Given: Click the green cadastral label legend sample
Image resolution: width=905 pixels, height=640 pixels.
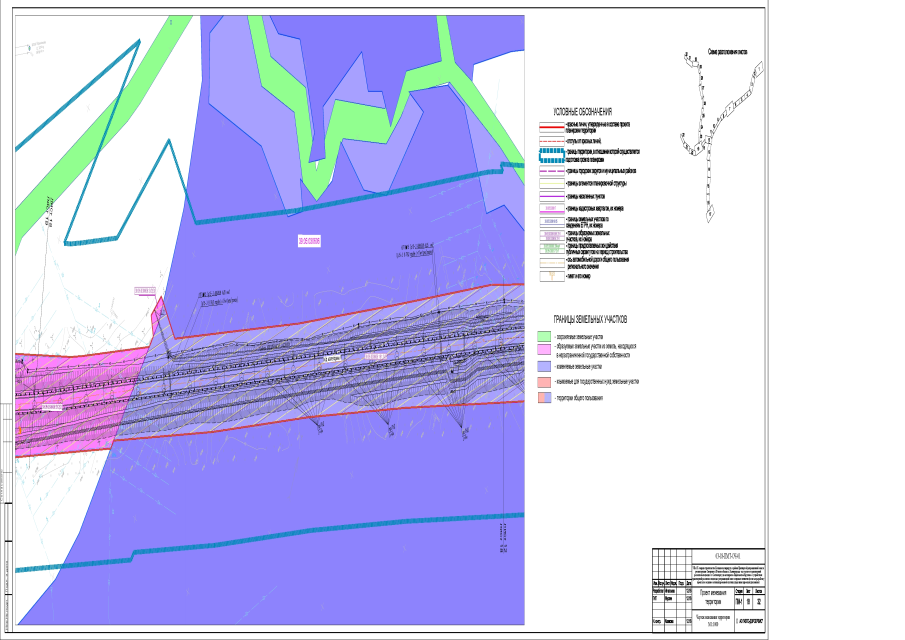Looking at the screenshot, I should 550,247.
